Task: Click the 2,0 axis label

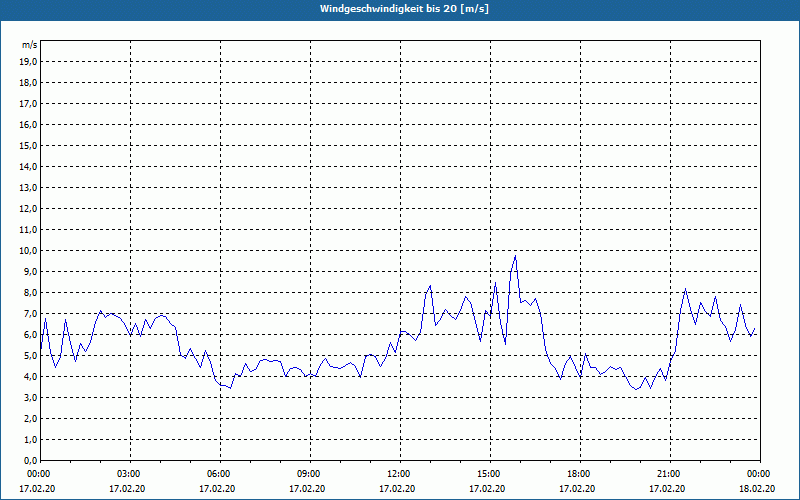Action: pyautogui.click(x=31, y=418)
